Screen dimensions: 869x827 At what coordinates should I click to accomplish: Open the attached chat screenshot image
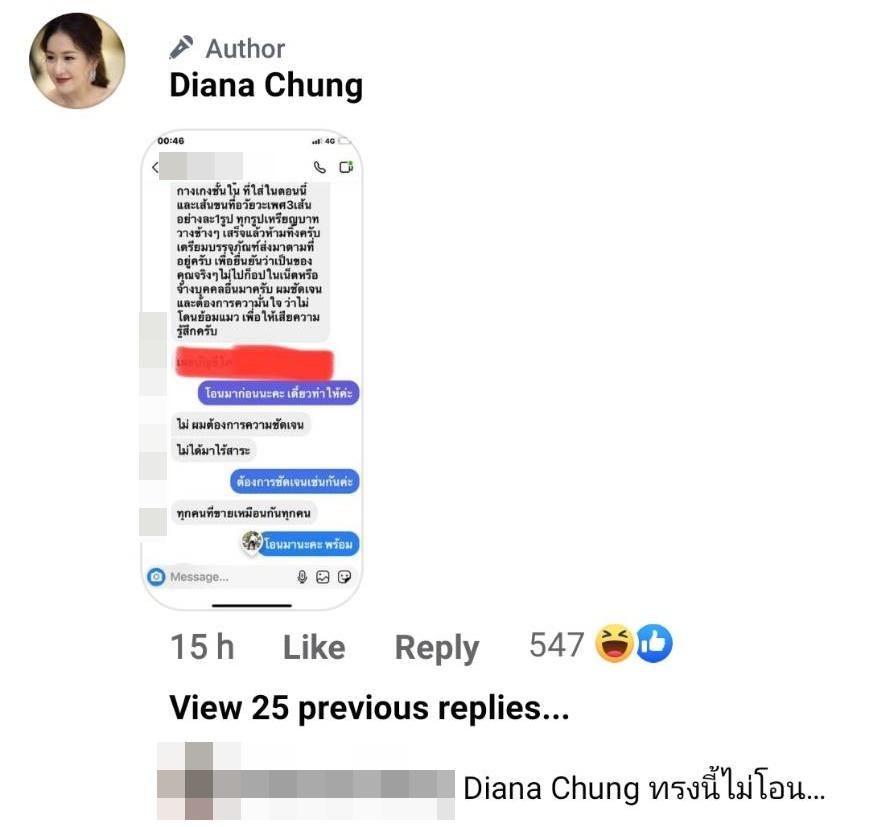coord(252,370)
